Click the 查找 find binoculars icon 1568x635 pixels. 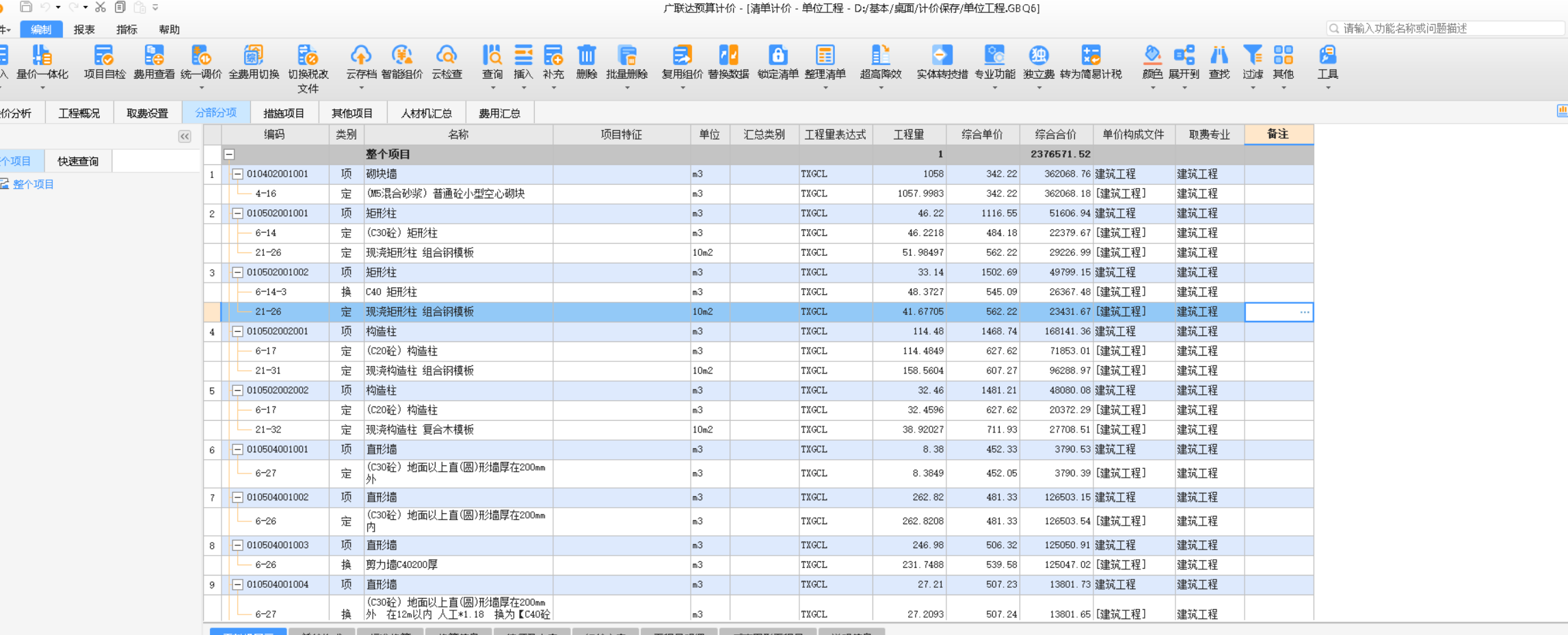click(x=1219, y=55)
